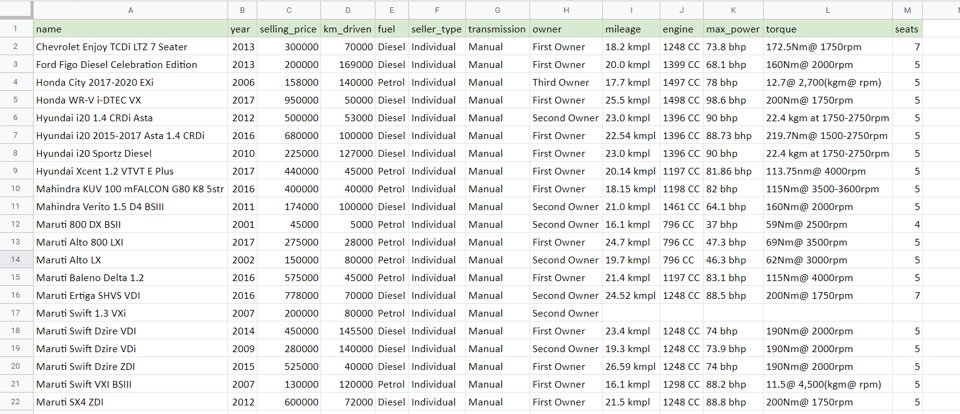
Task: Click the 'selling_price' header cell
Action: tap(289, 29)
